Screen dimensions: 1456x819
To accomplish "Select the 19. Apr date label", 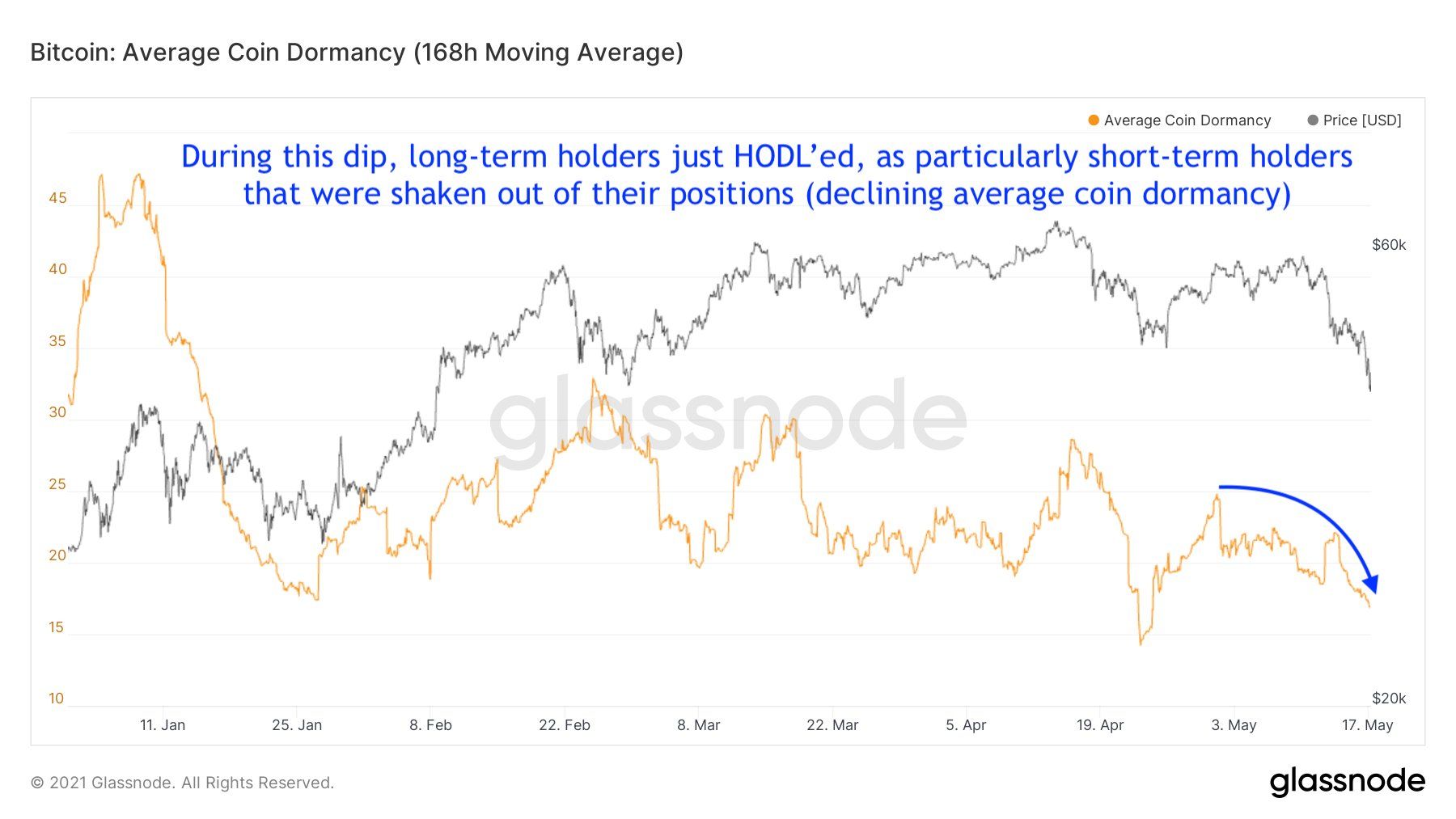I will [x=1100, y=725].
